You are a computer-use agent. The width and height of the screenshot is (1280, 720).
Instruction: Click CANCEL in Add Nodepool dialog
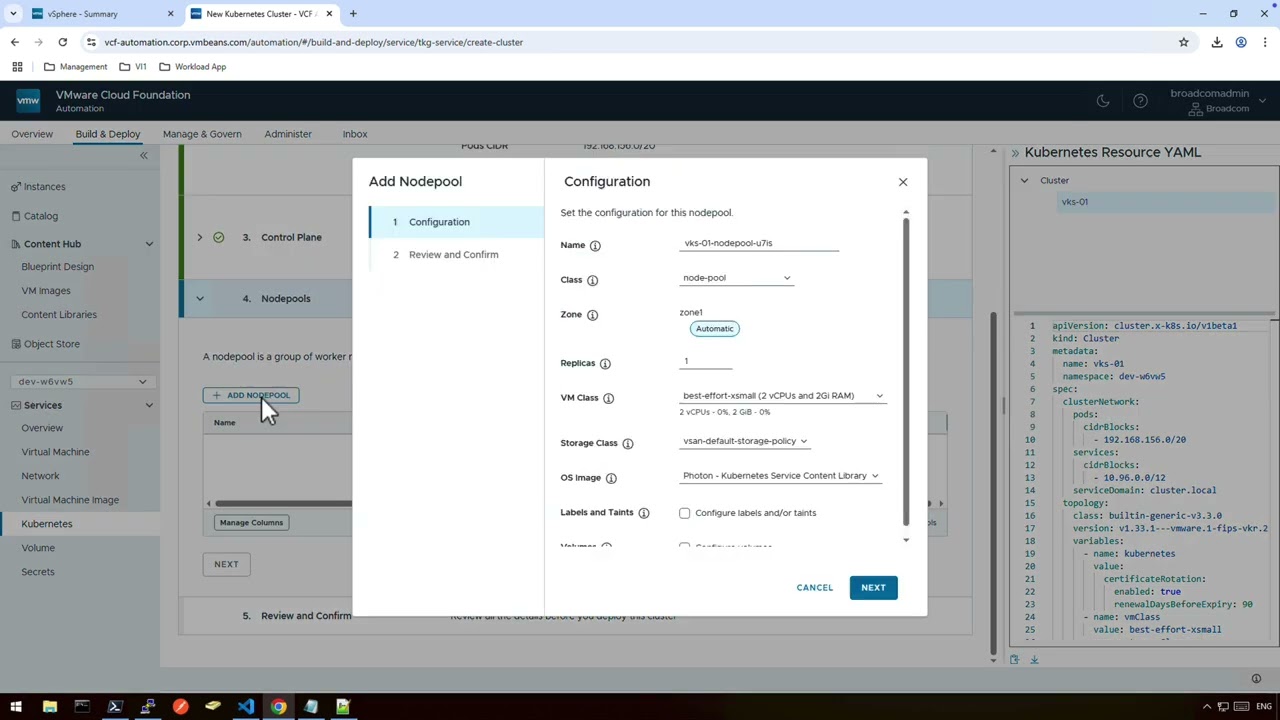(814, 588)
